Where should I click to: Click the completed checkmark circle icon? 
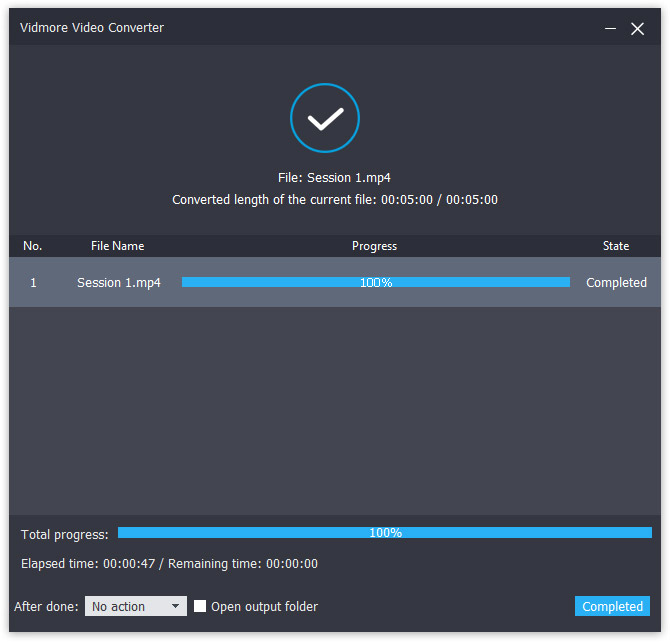click(x=325, y=119)
